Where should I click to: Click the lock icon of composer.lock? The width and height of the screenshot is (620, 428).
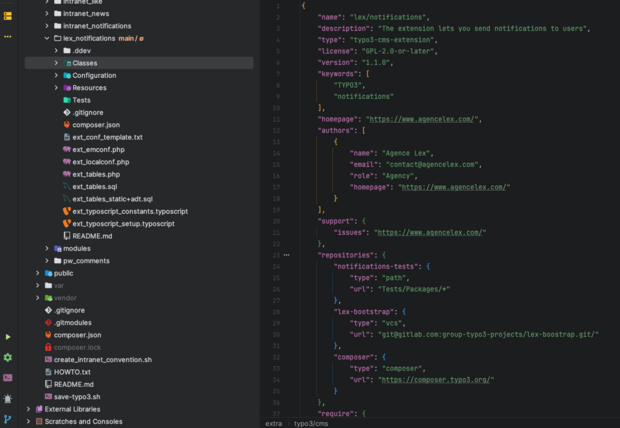coord(48,347)
